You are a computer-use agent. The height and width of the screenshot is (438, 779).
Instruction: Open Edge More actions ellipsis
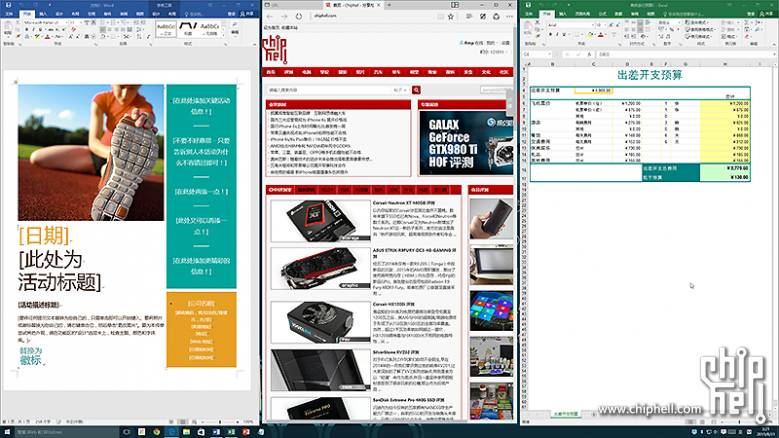[x=510, y=16]
